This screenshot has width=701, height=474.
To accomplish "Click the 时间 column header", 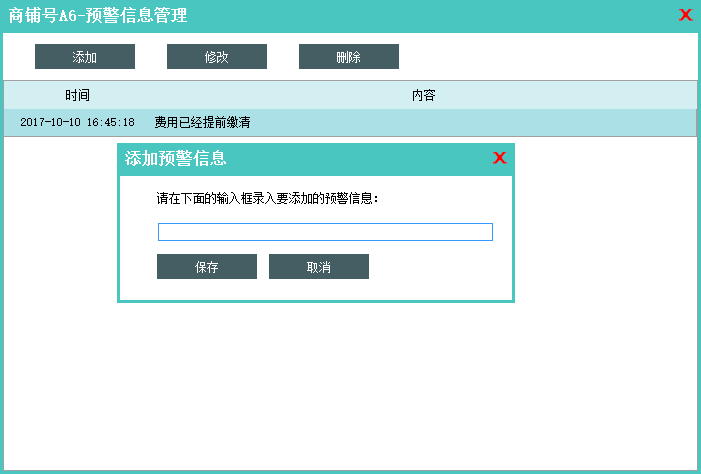I will (78, 96).
